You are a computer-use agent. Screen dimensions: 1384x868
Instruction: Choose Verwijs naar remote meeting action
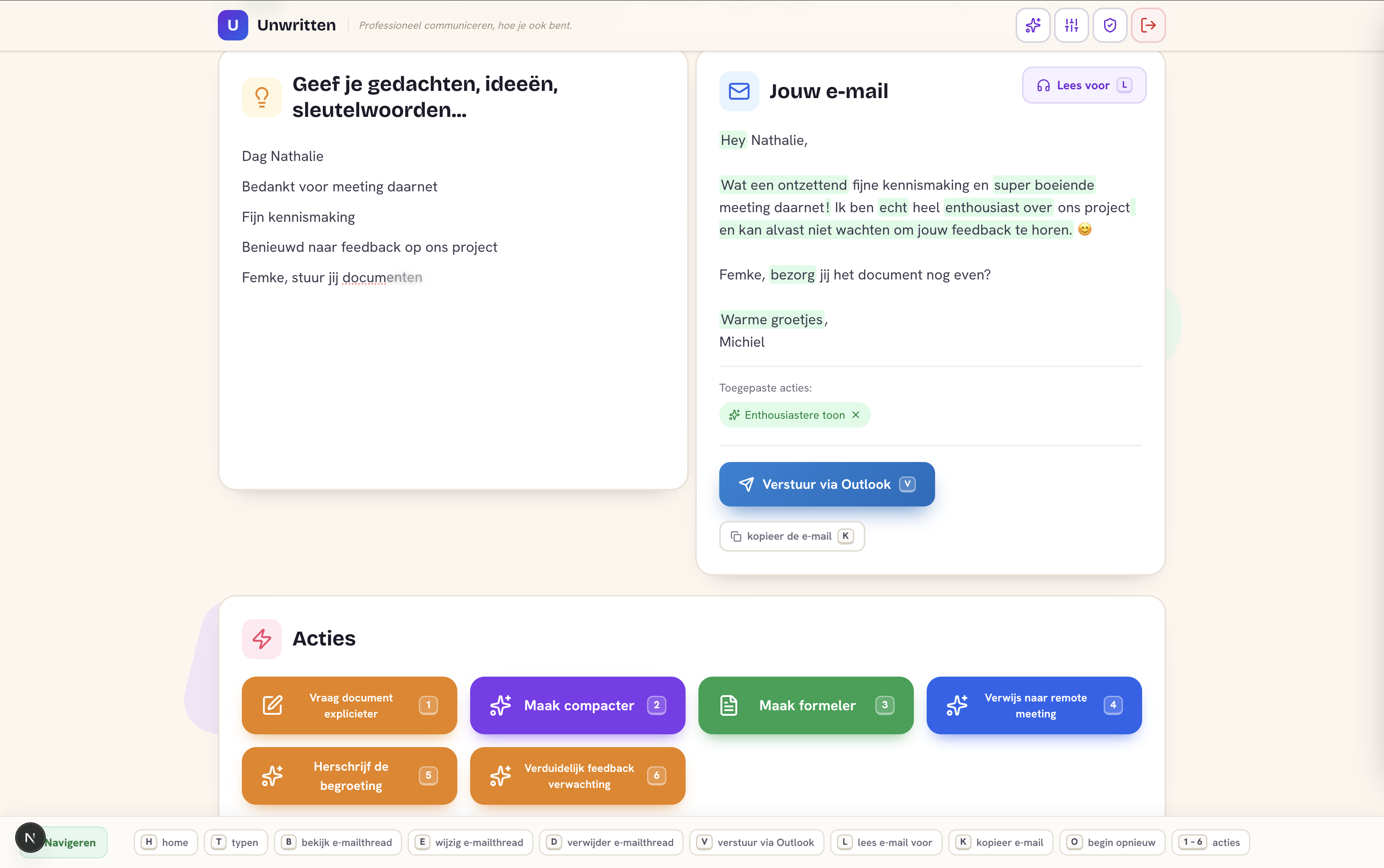1034,705
